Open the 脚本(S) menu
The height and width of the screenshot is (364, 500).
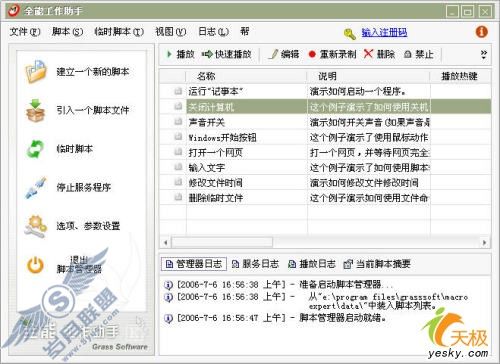pos(67,32)
